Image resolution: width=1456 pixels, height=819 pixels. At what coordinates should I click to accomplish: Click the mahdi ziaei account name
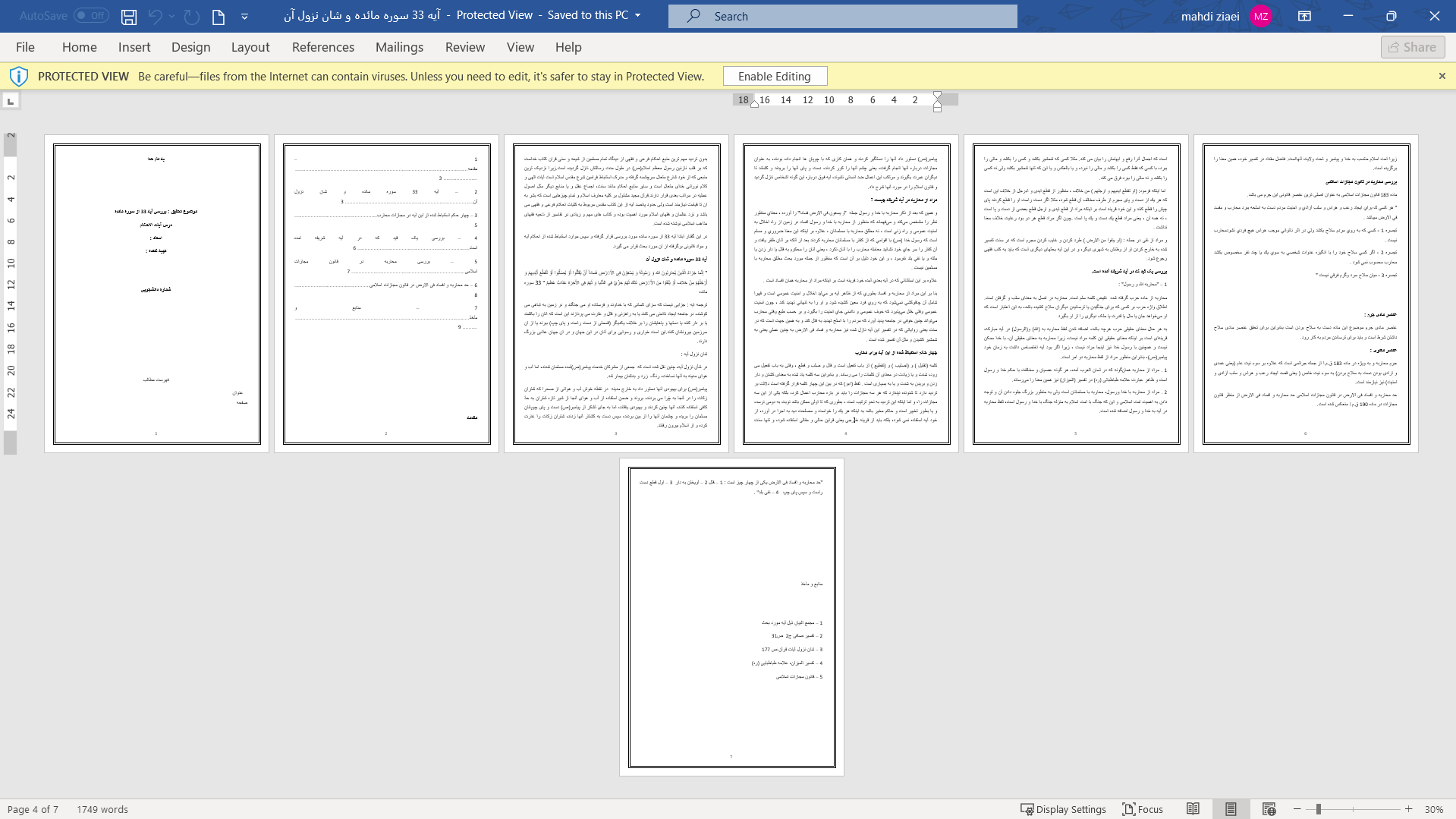1210,16
